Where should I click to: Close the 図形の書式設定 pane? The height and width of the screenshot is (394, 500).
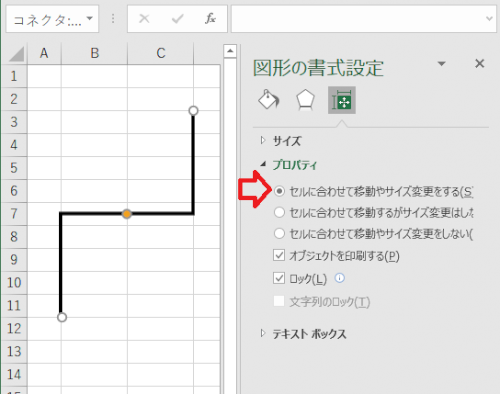[x=479, y=63]
